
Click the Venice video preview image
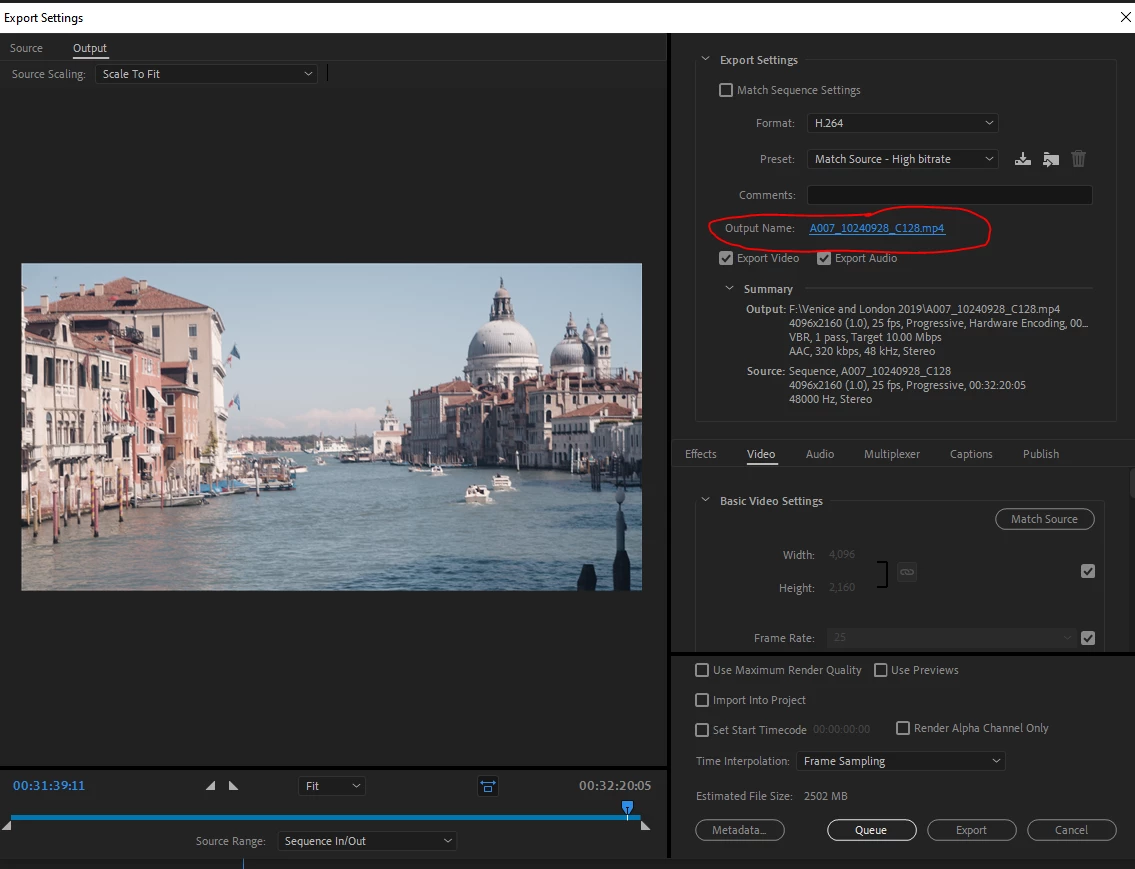(332, 427)
